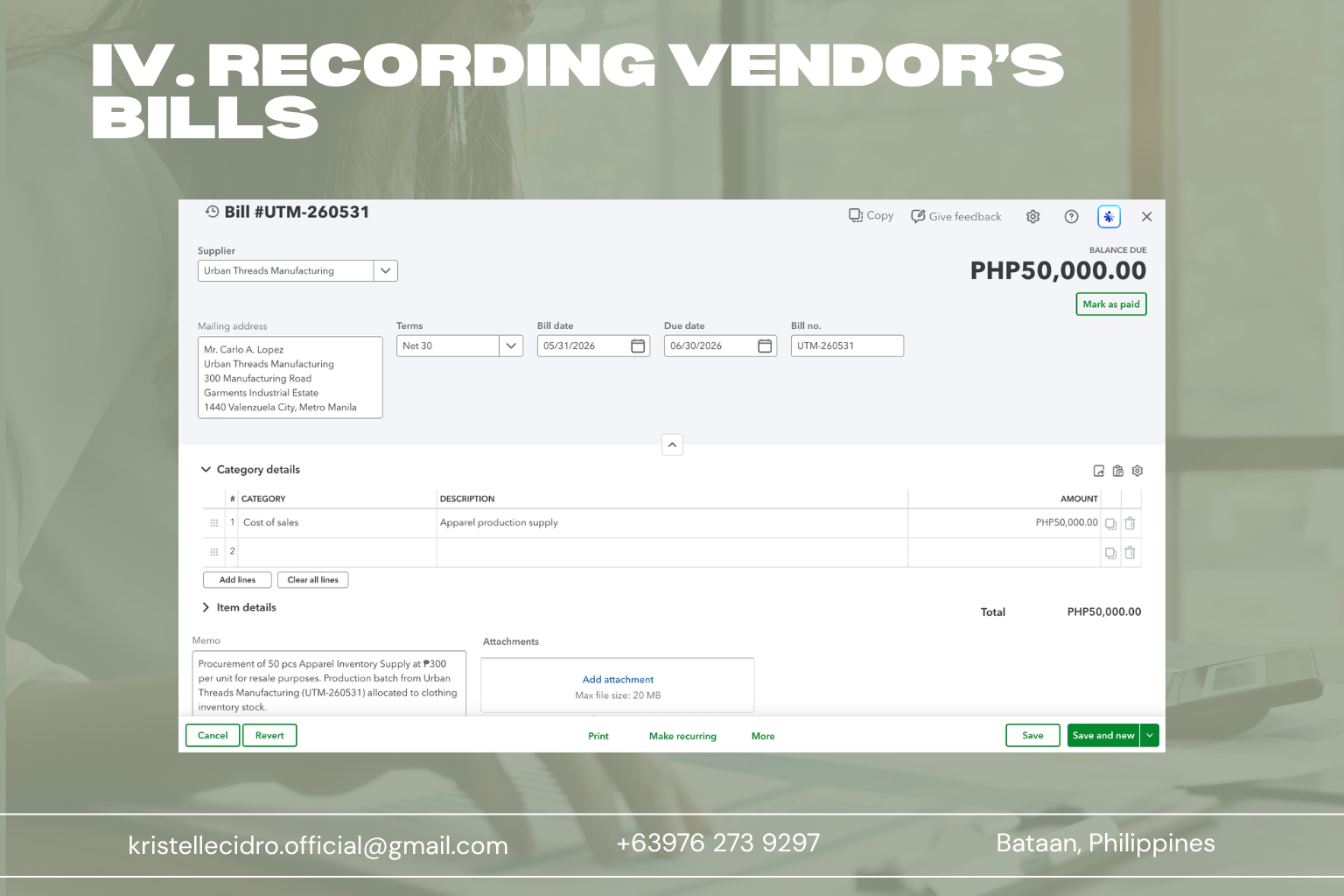Open the help question mark icon

coord(1071,217)
